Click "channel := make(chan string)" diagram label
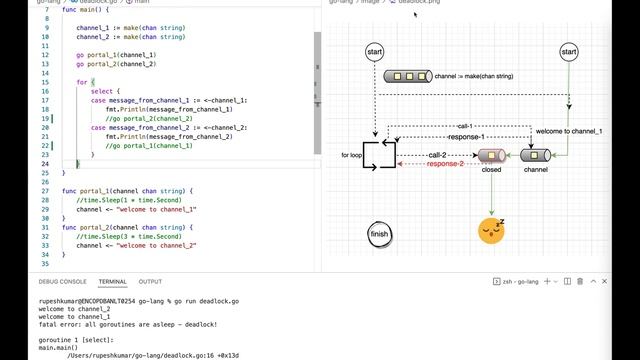 pos(474,76)
